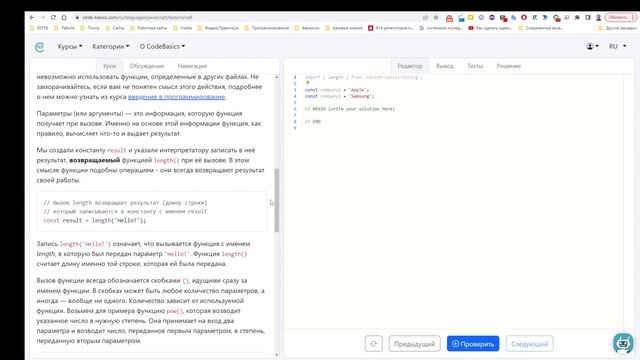The width and height of the screenshot is (640, 360).
Task: Bookmark this page with the star icon
Action: pyautogui.click(x=436, y=18)
